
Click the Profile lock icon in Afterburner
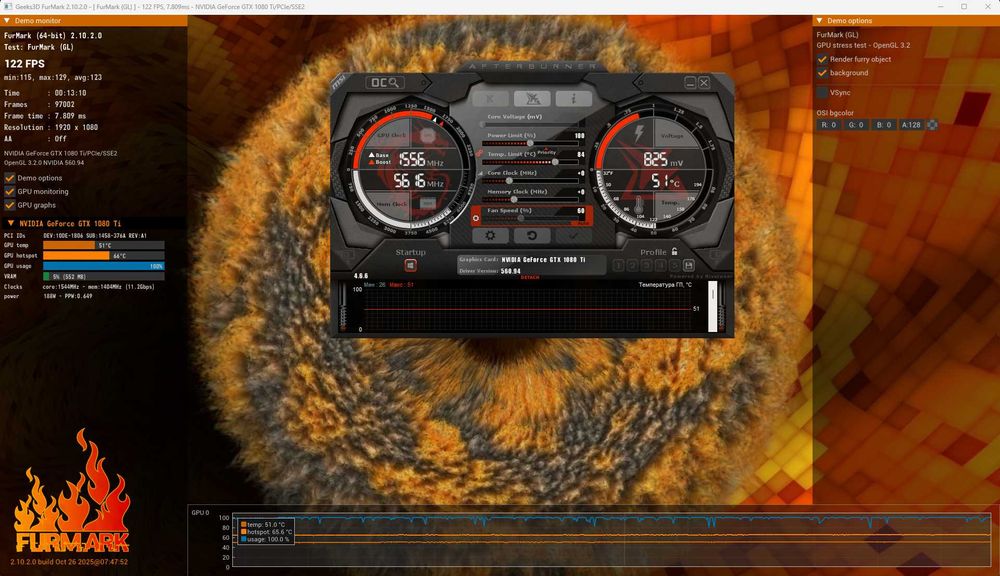[x=675, y=251]
